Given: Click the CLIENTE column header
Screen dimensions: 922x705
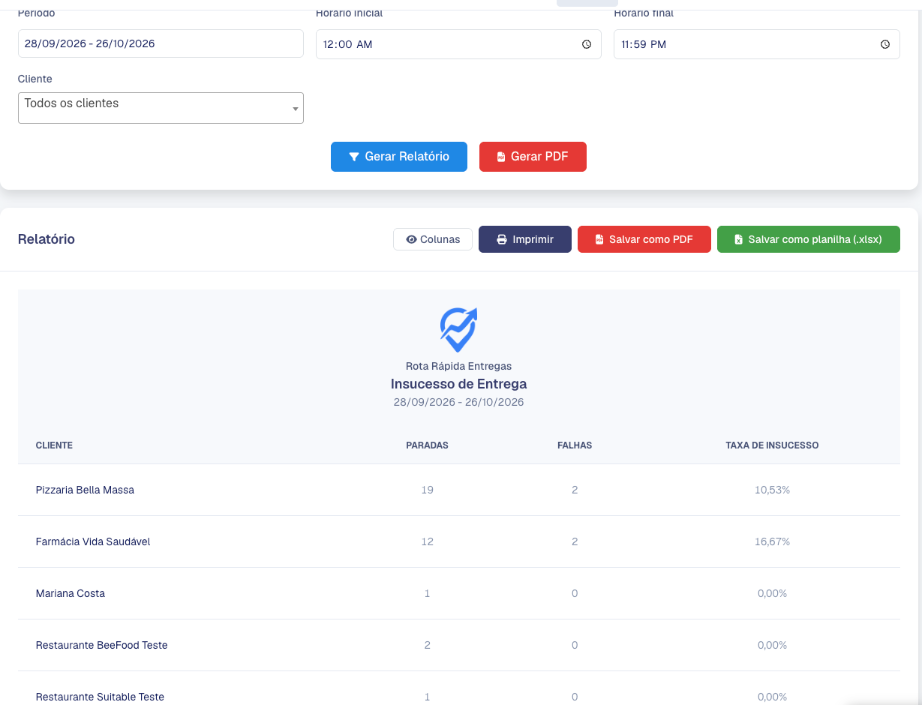Looking at the screenshot, I should (x=54, y=445).
